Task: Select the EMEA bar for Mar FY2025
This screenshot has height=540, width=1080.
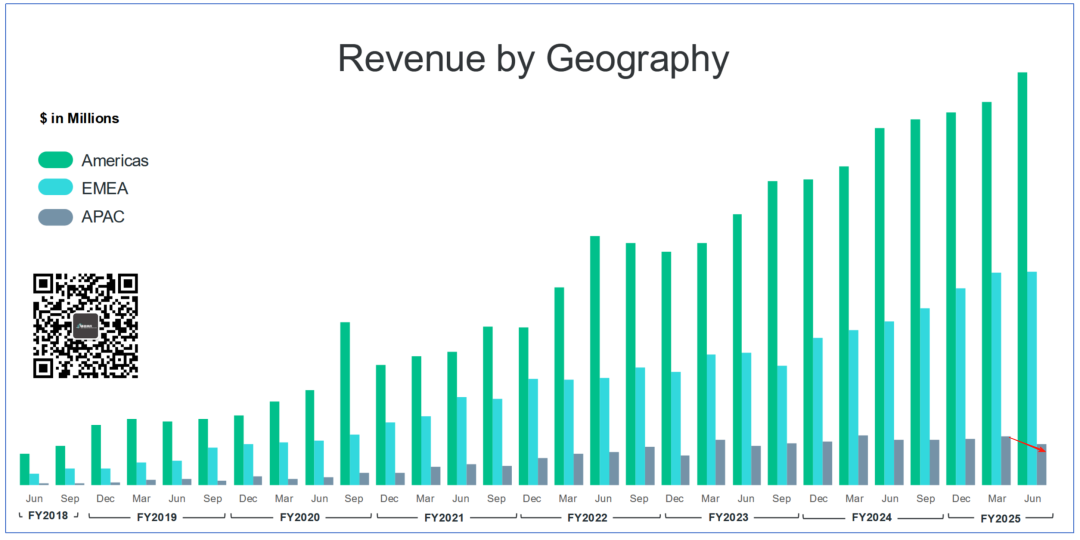Action: (x=995, y=378)
